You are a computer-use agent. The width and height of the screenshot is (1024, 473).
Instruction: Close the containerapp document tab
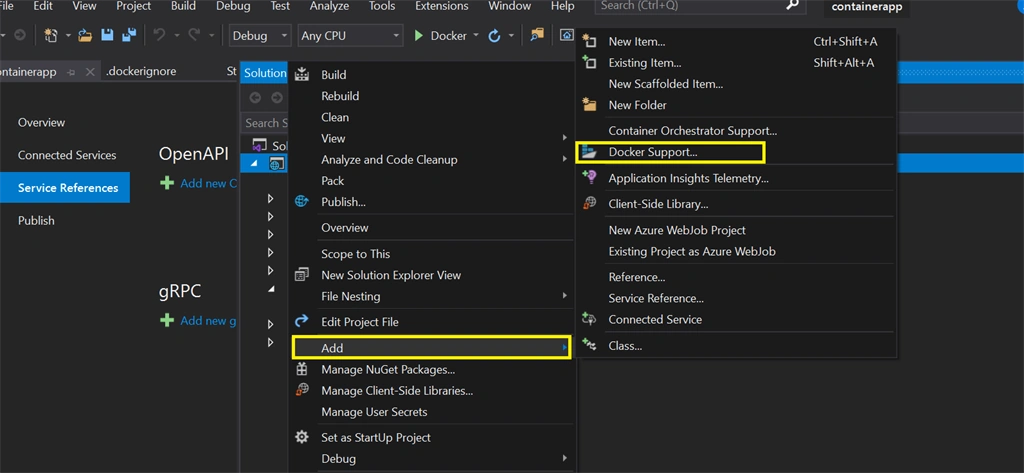point(90,72)
